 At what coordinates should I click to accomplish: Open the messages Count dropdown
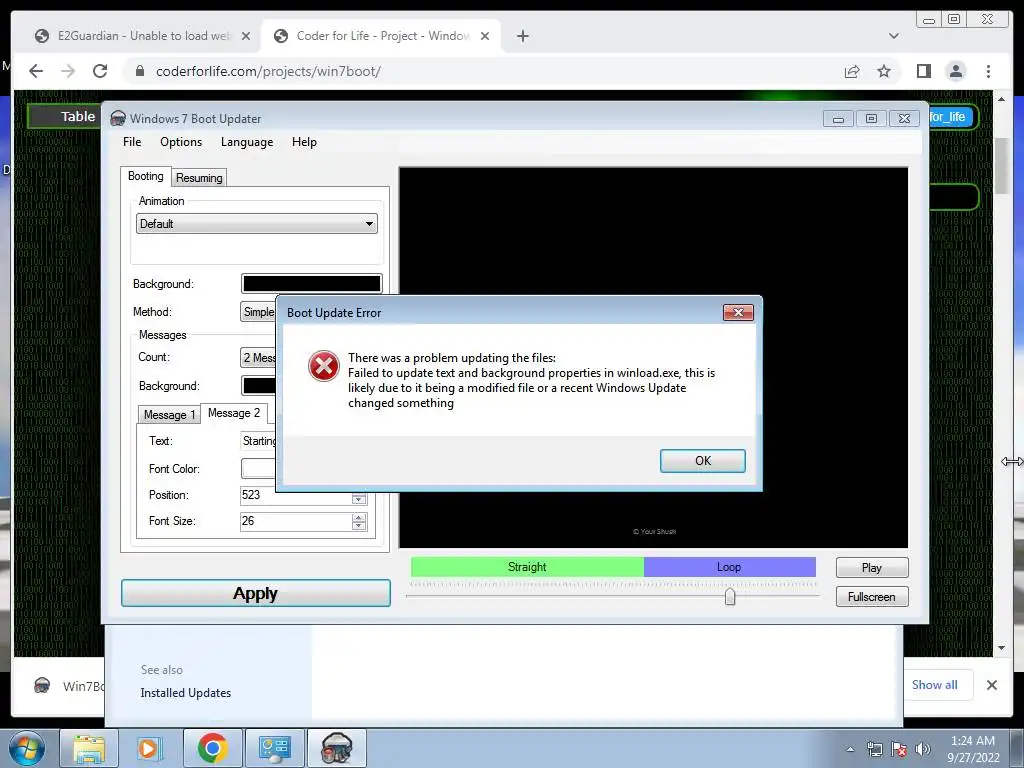[258, 357]
